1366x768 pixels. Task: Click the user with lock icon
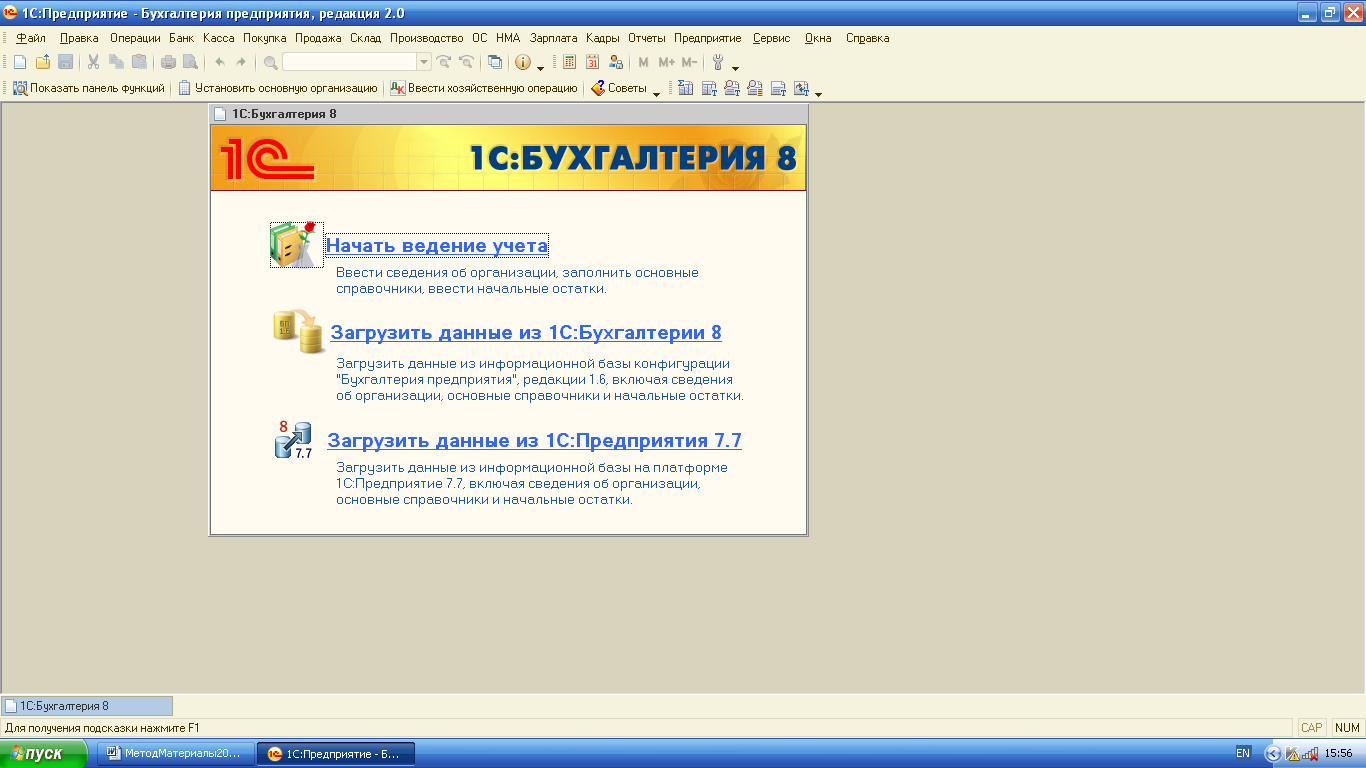[x=616, y=62]
